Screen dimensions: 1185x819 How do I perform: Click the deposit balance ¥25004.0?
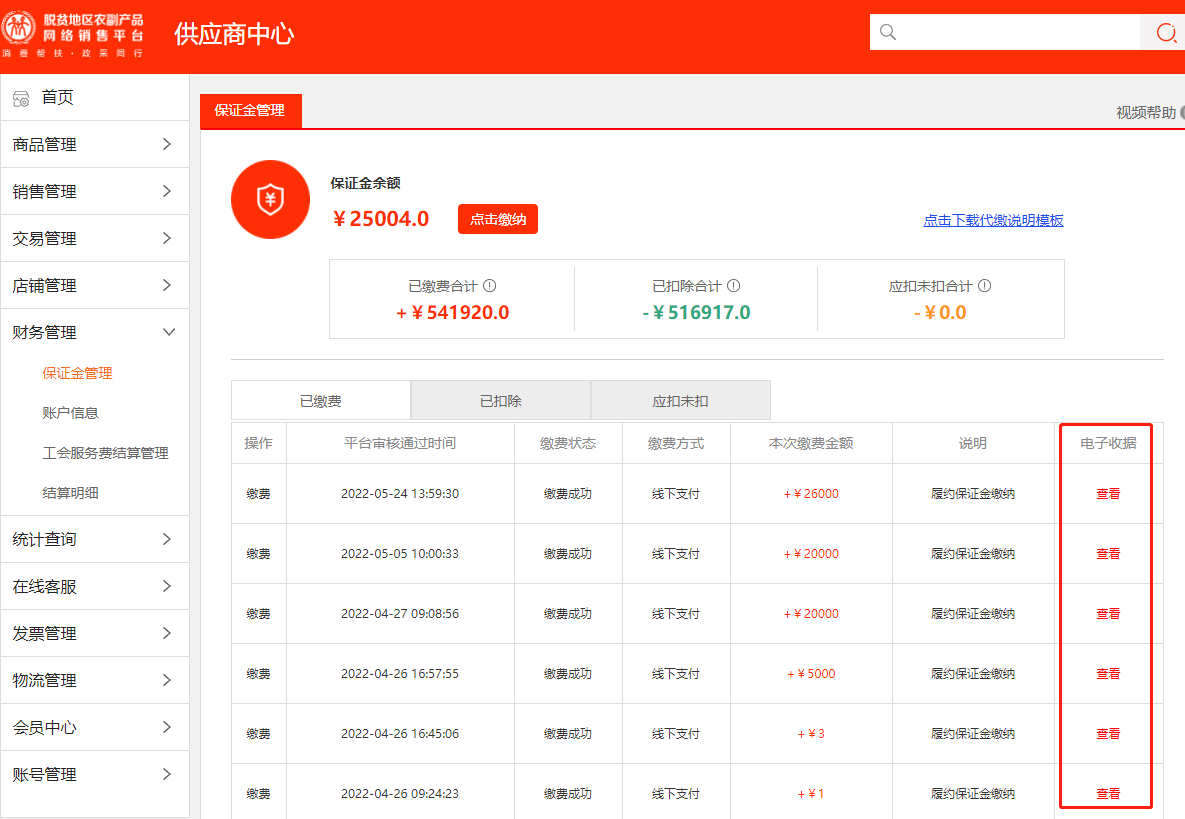click(x=381, y=218)
